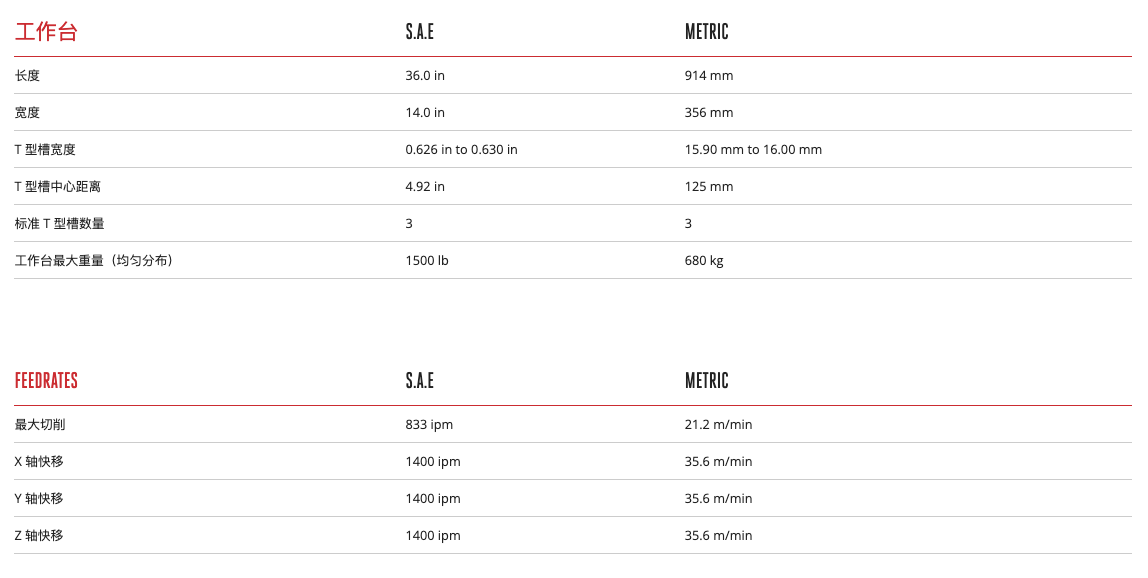Viewport: 1148px width, 578px height.
Task: Click the 最大切削 row label
Action: tap(40, 425)
